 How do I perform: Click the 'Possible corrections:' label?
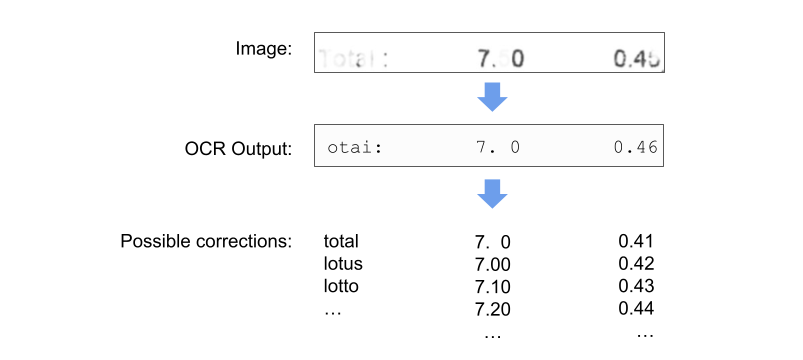tap(206, 241)
